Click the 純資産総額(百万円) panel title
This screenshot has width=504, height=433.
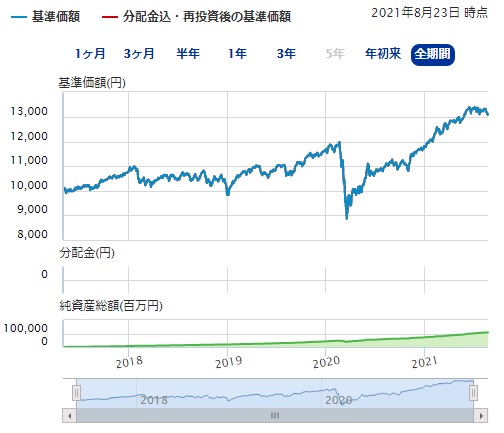tap(111, 306)
